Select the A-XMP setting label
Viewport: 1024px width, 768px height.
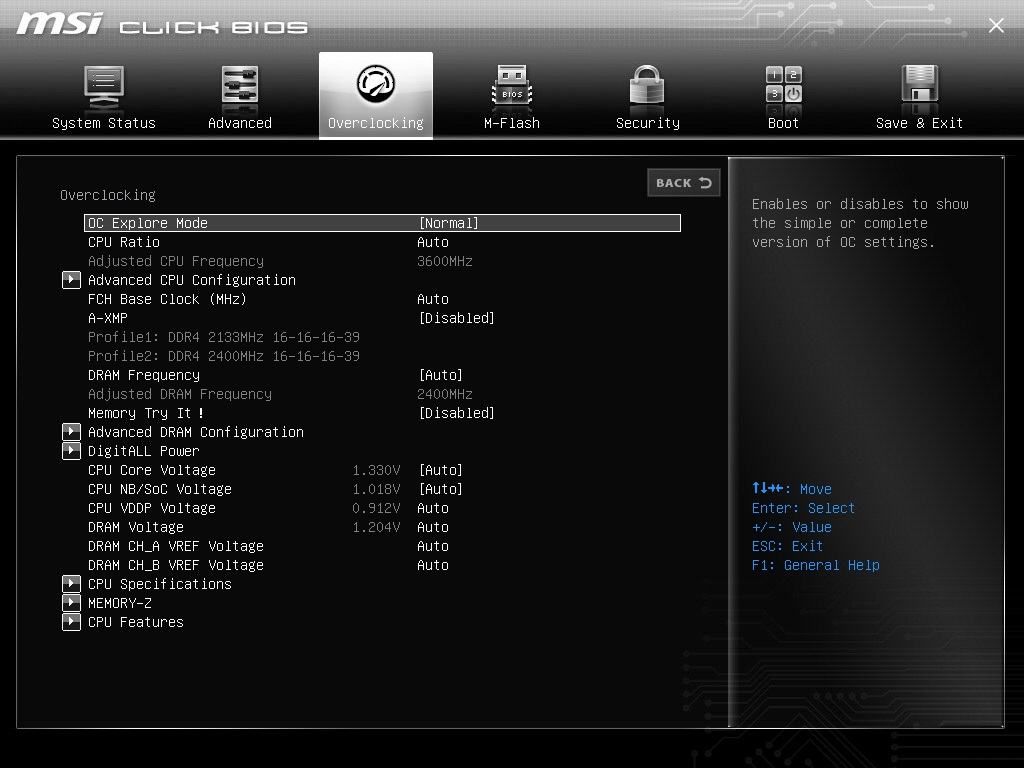[108, 319]
